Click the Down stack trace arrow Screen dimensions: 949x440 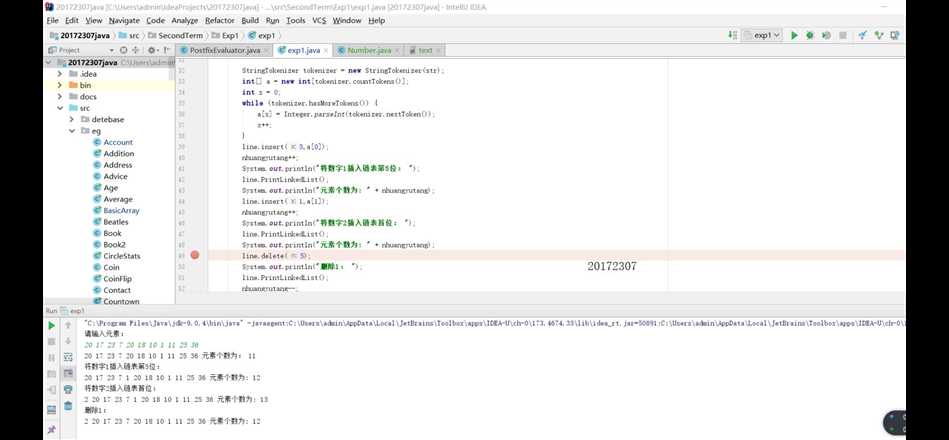(x=68, y=341)
